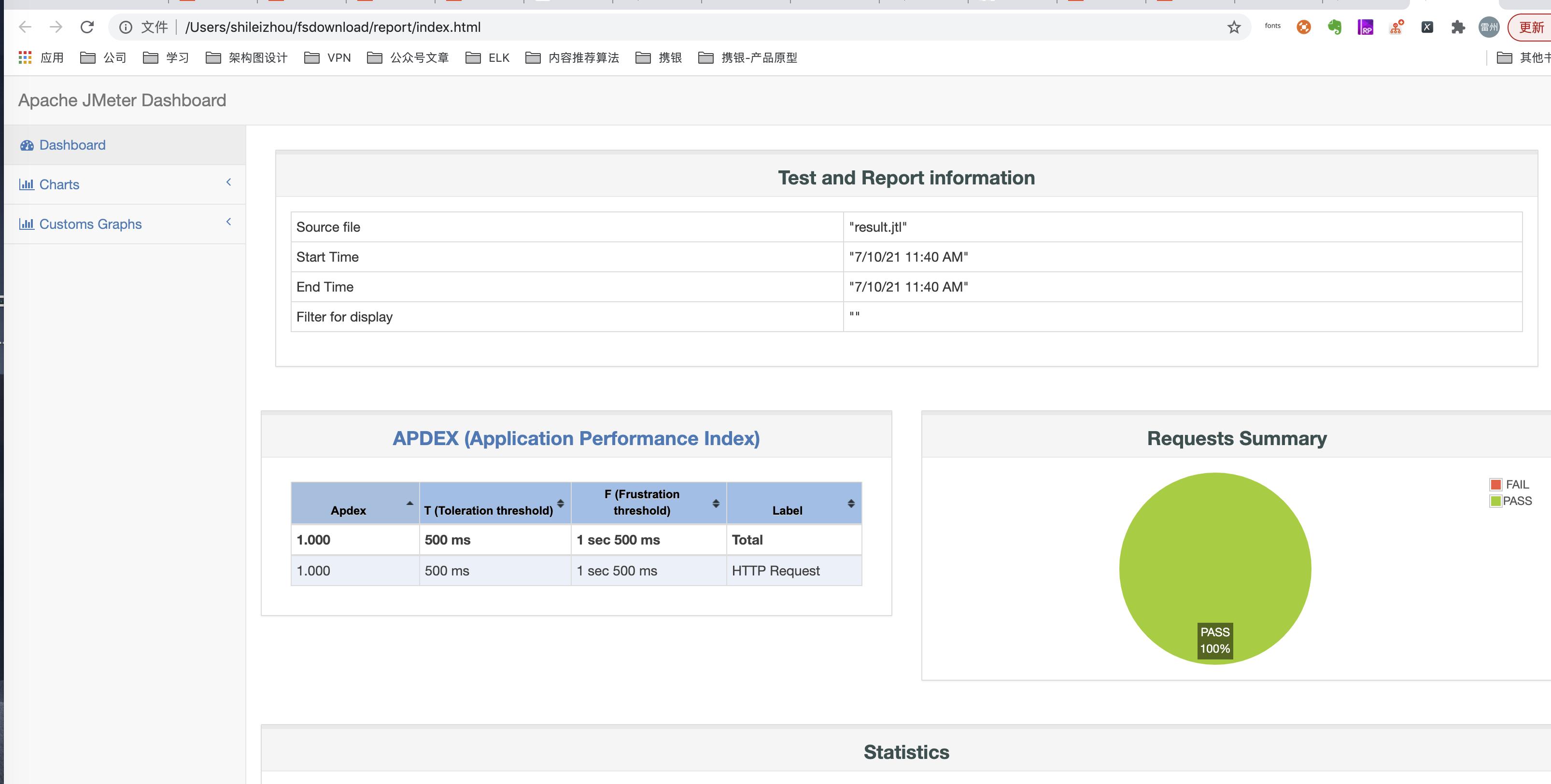Expand the Customs Graphs chevron arrow
The image size is (1551, 784).
click(229, 222)
